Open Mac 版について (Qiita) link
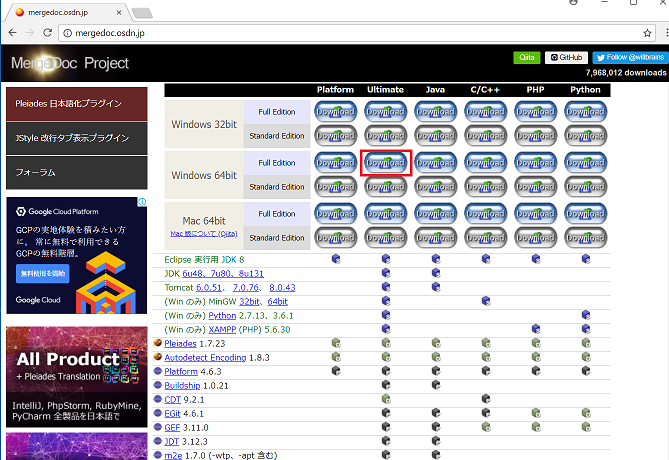Viewport: 669px width, 460px height. tap(204, 233)
